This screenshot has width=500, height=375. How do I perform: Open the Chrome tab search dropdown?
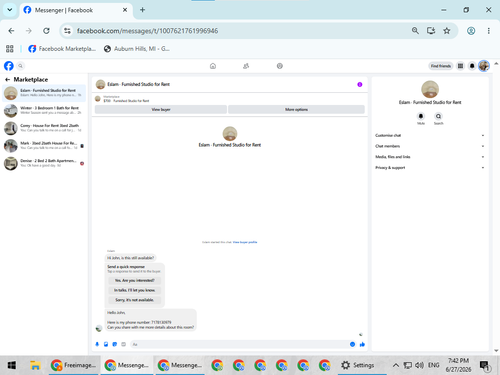click(x=10, y=10)
